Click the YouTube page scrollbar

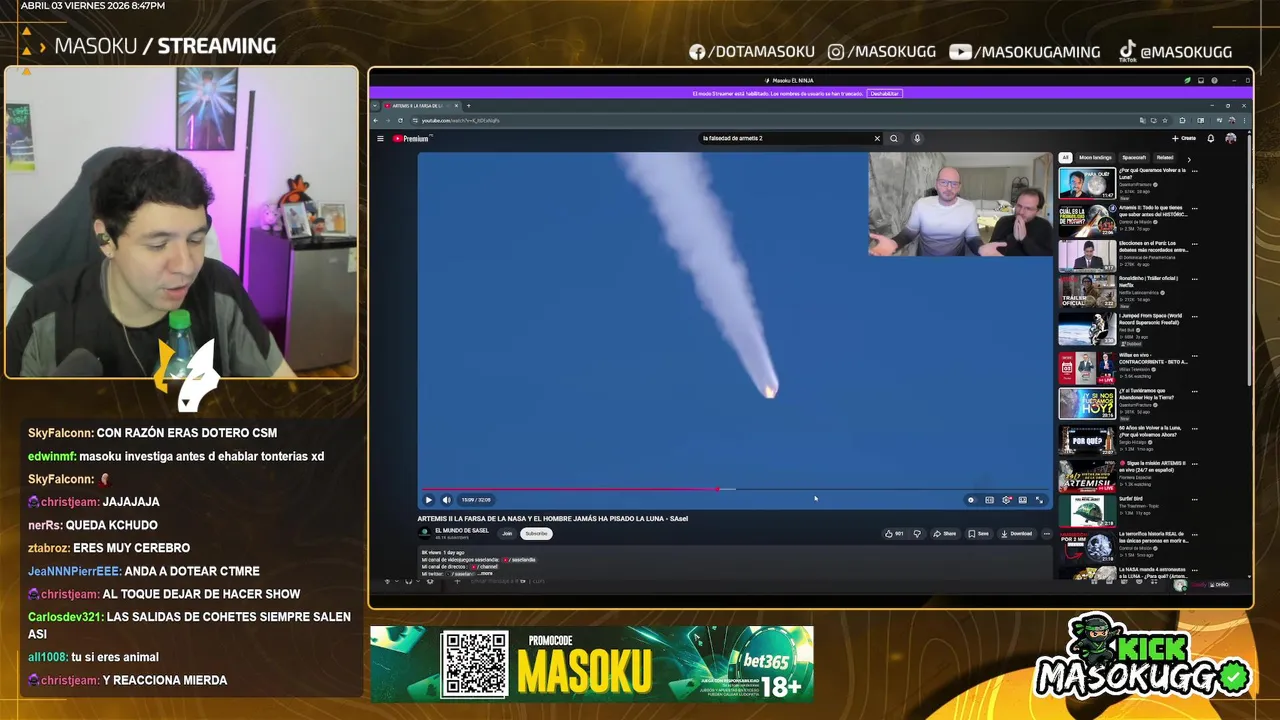[x=1249, y=260]
